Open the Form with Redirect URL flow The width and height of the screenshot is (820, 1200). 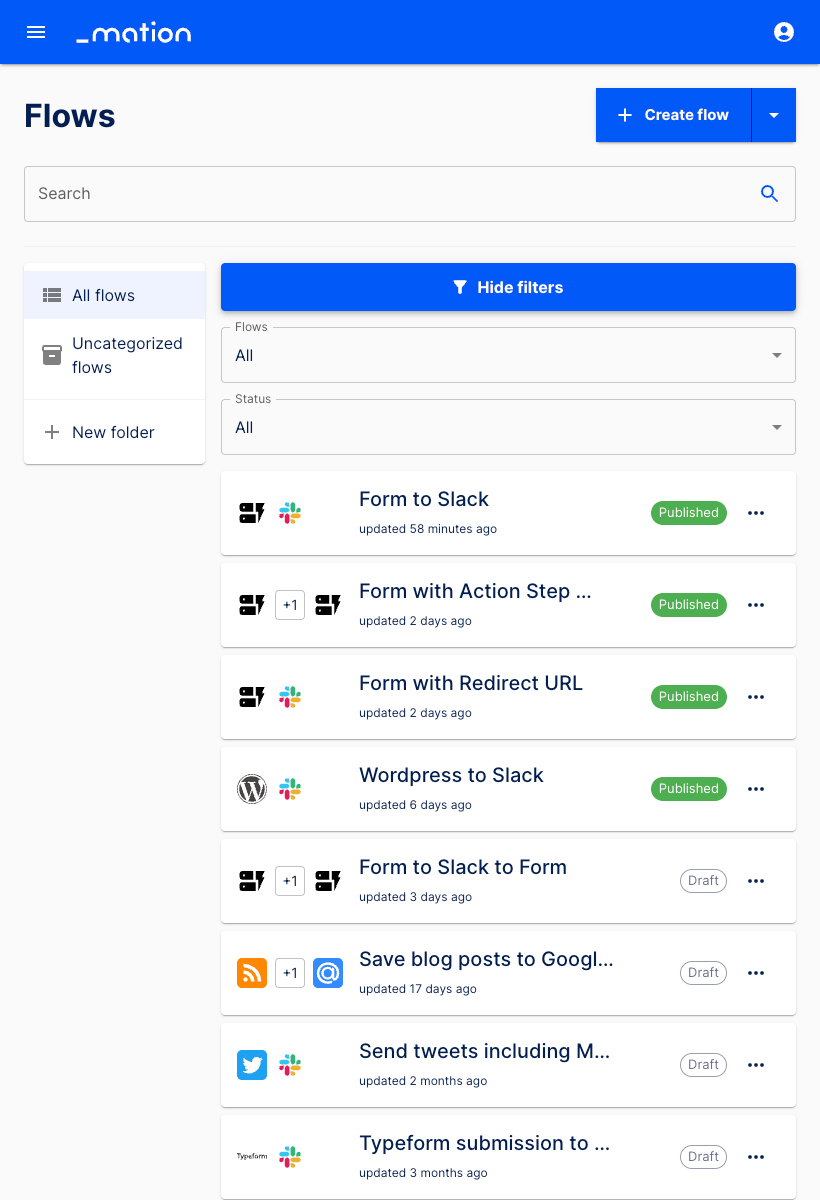coord(470,684)
